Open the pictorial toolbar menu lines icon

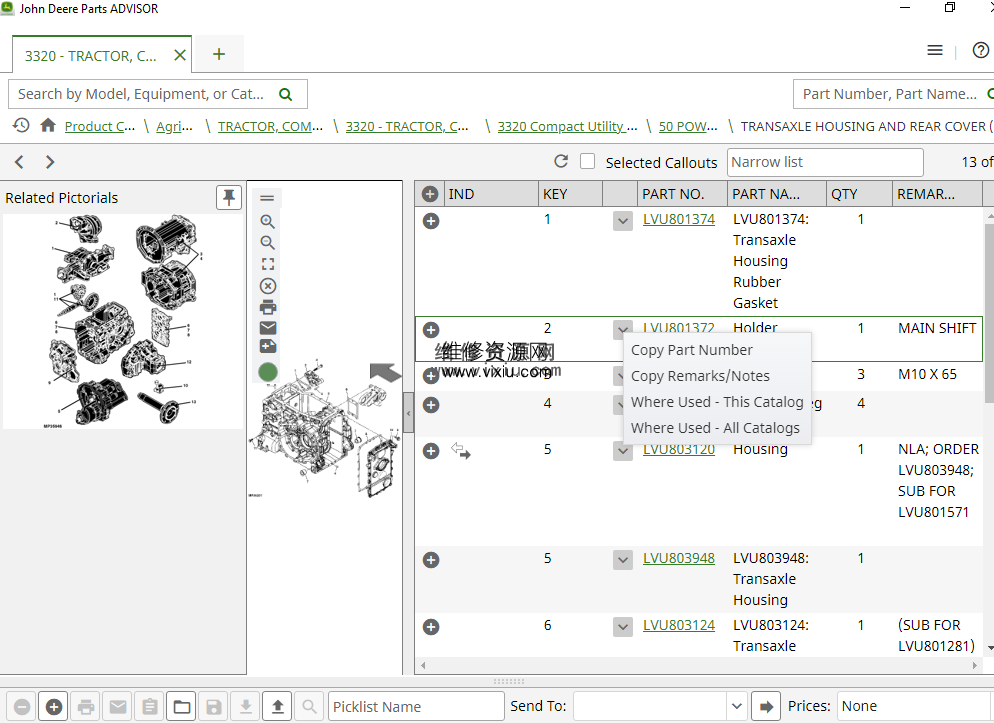coord(267,198)
